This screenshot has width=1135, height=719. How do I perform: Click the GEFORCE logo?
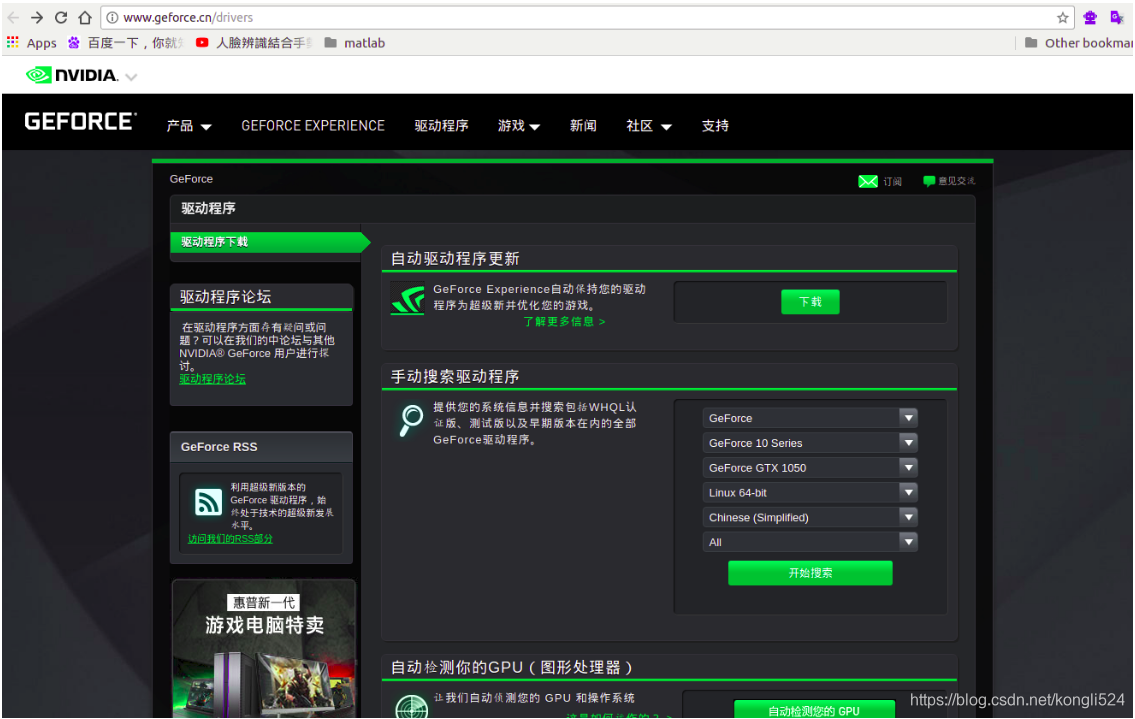coord(80,122)
